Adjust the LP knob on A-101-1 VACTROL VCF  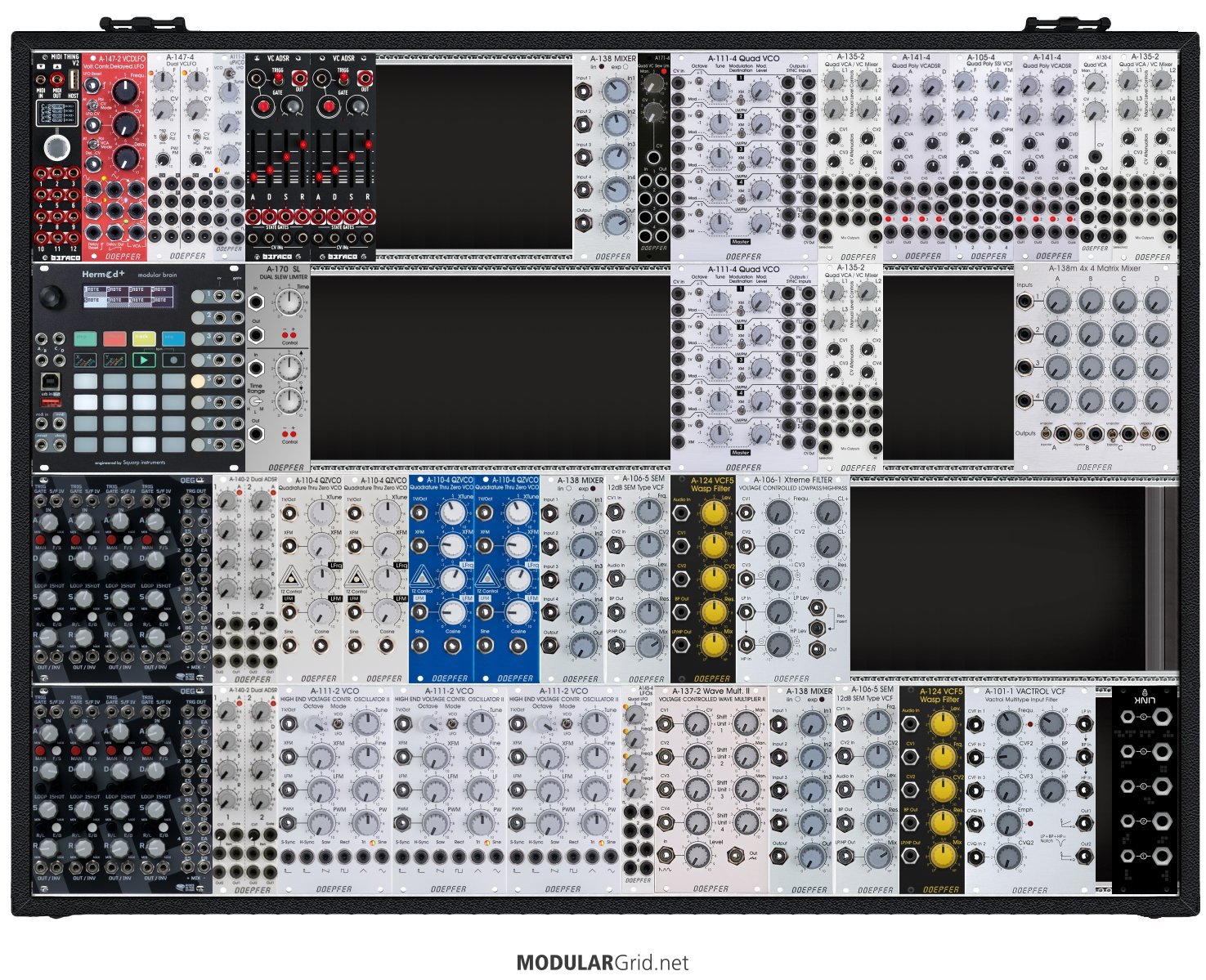click(1054, 724)
